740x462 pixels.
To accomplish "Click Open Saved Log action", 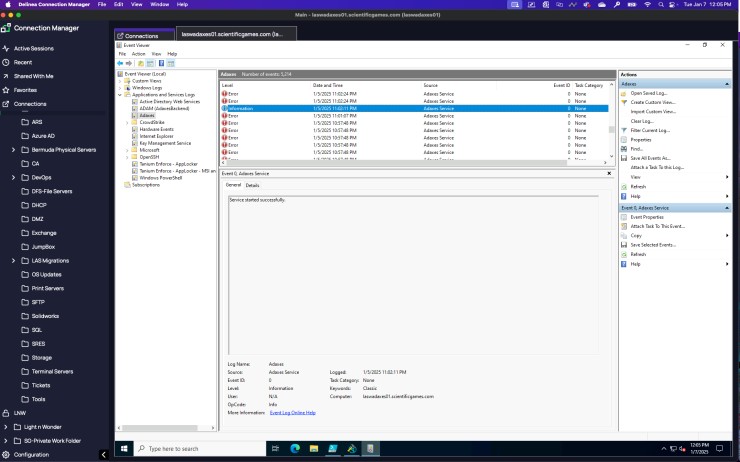I will pyautogui.click(x=648, y=93).
